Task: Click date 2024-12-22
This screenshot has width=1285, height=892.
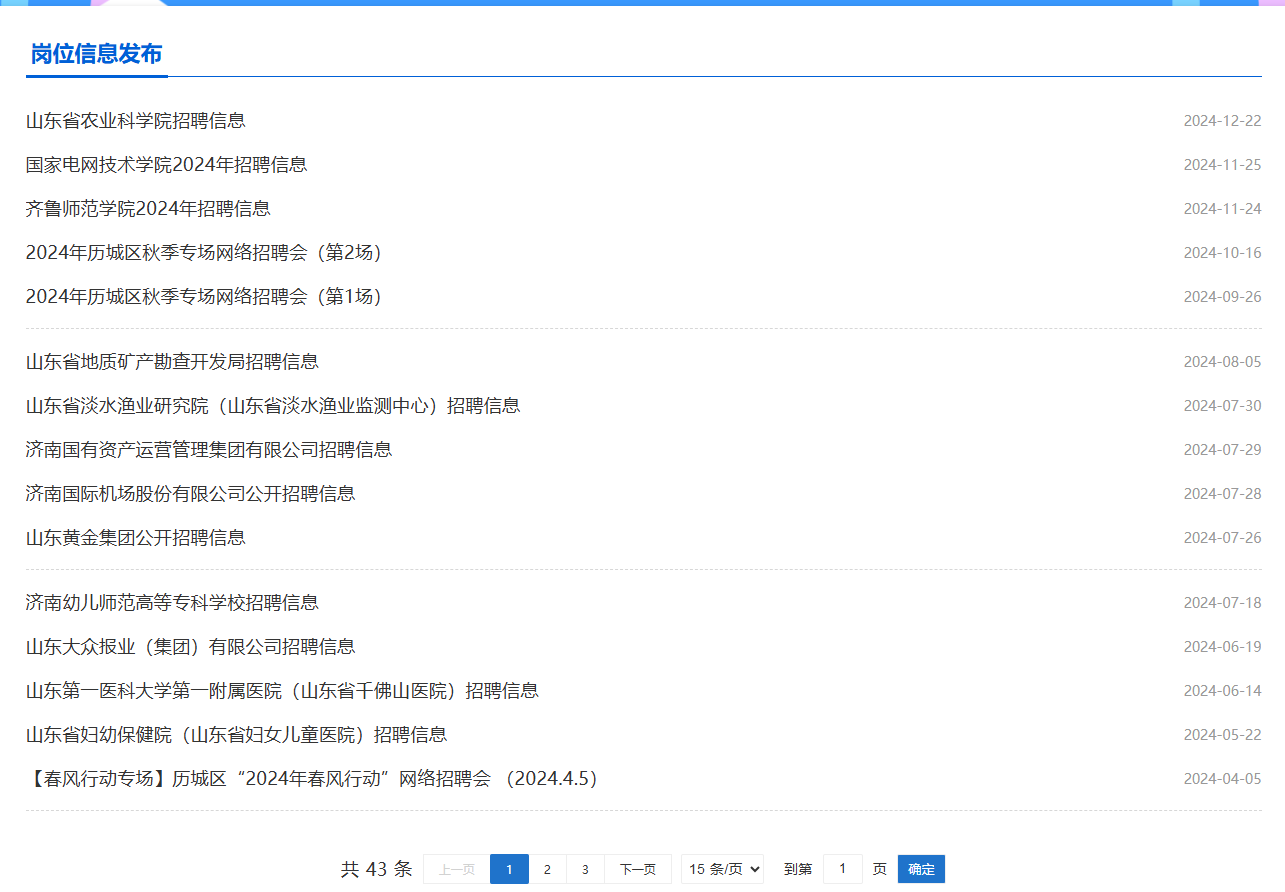Action: click(x=1222, y=121)
